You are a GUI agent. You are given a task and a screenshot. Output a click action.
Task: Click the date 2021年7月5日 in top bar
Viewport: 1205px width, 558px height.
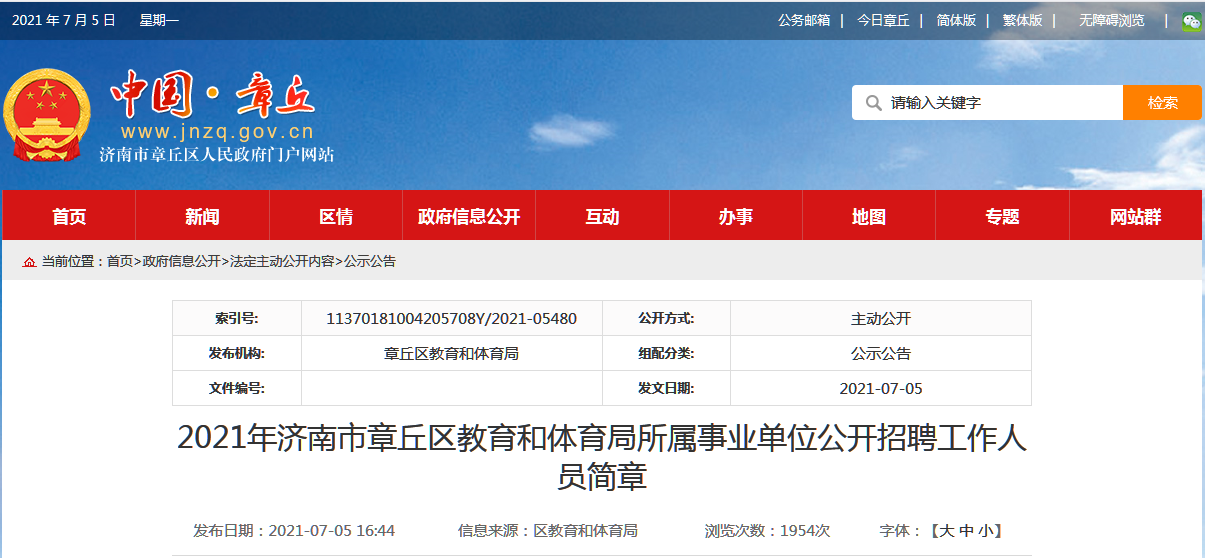point(64,20)
